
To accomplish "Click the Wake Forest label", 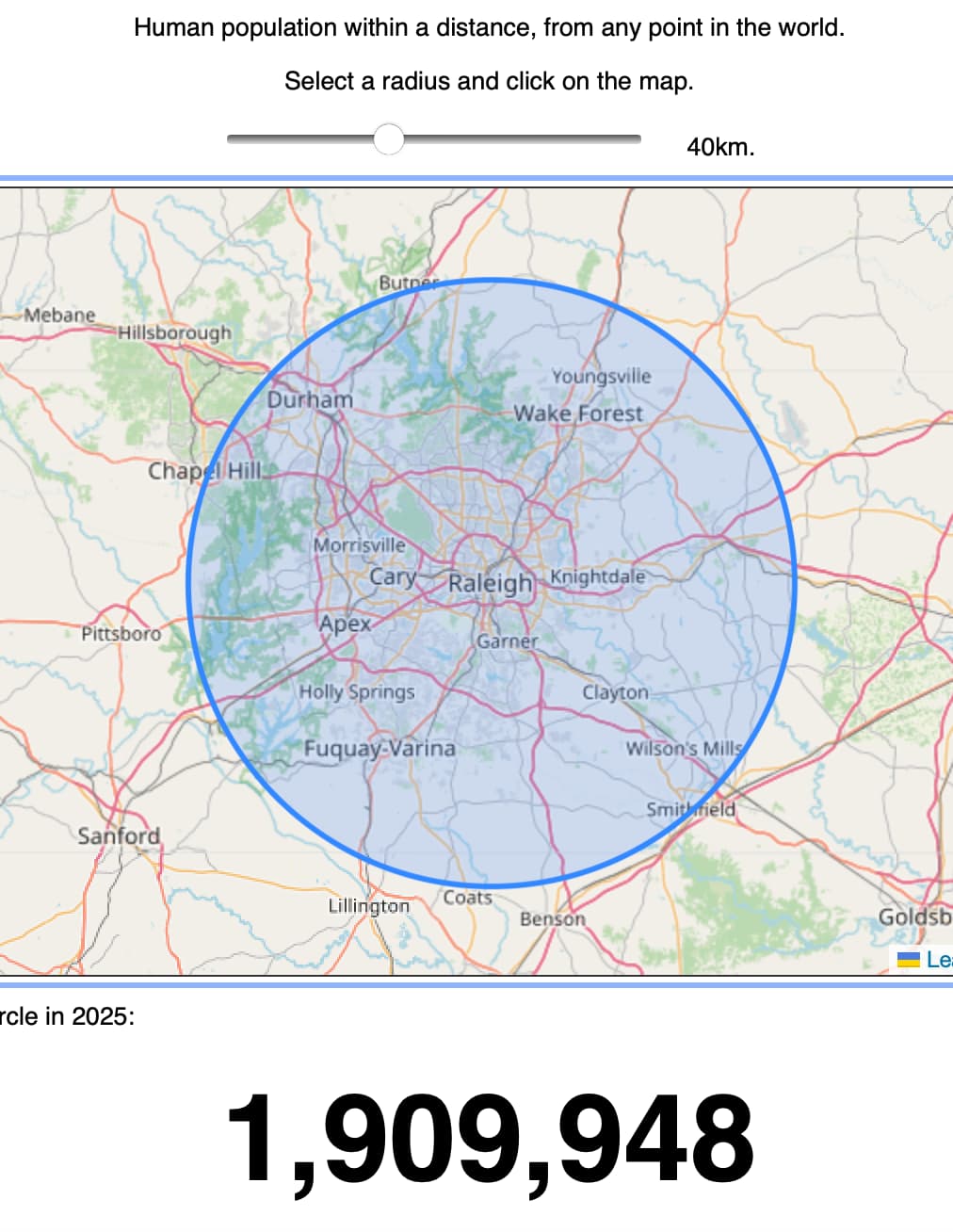I will click(578, 413).
